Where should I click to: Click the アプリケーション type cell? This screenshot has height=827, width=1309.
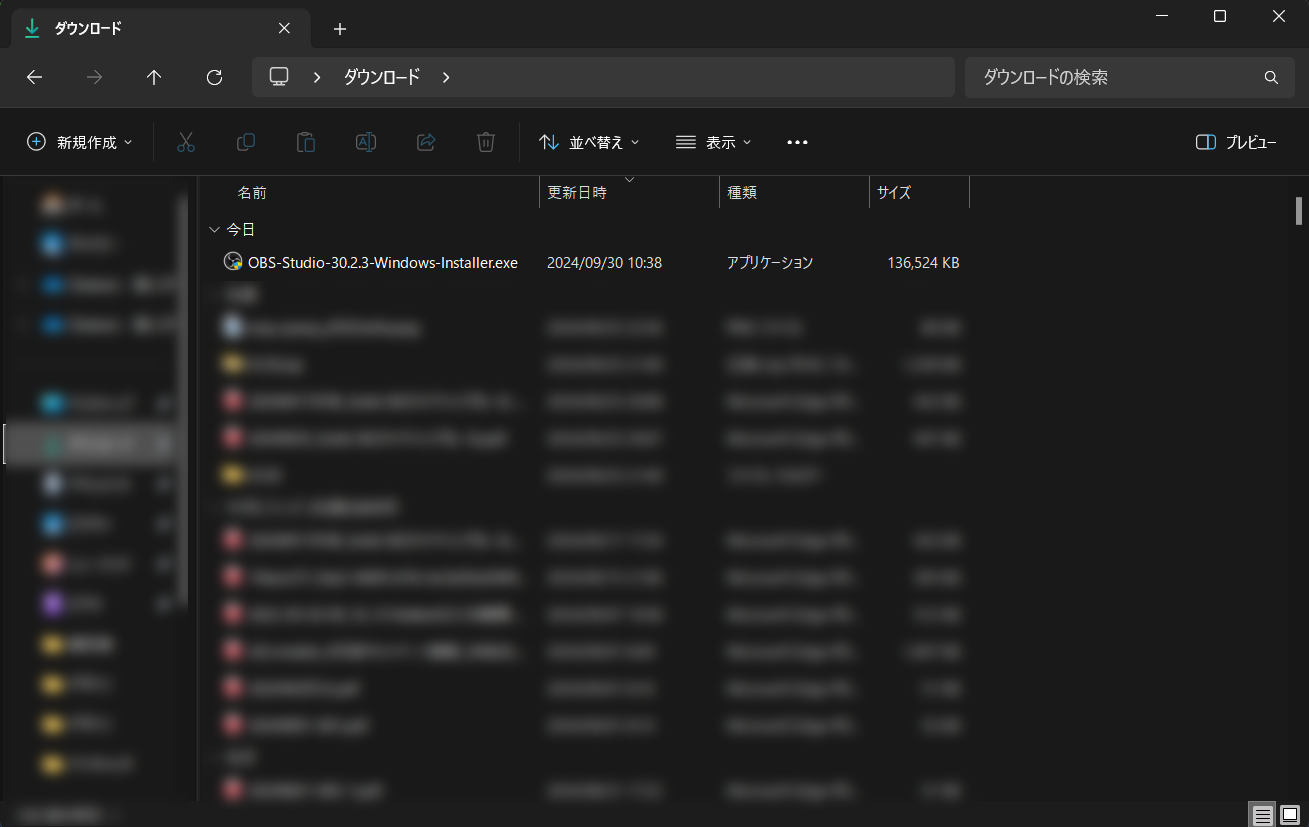[x=770, y=262]
